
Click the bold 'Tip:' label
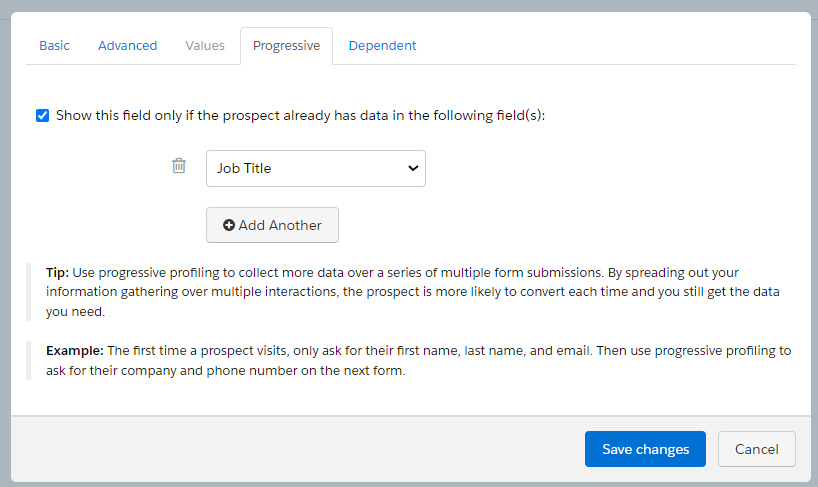pos(57,273)
